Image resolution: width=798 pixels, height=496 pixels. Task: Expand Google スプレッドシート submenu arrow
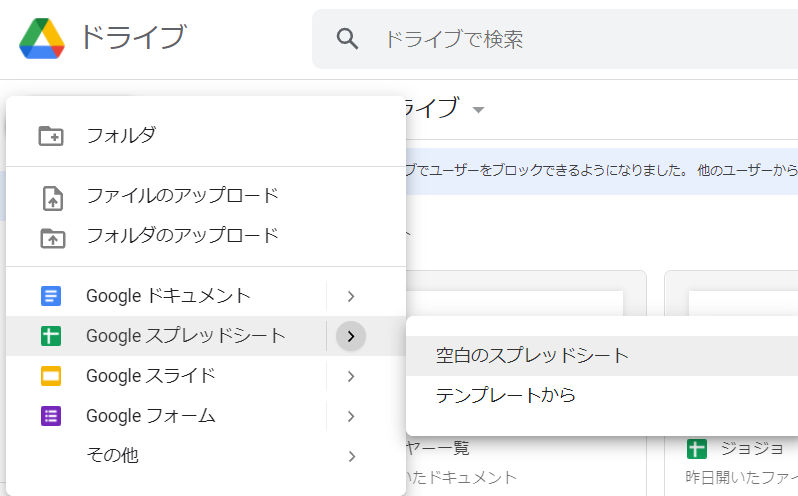click(x=351, y=336)
